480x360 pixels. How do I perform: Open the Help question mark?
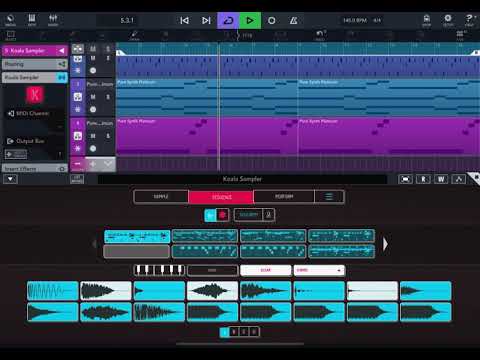pyautogui.click(x=469, y=20)
